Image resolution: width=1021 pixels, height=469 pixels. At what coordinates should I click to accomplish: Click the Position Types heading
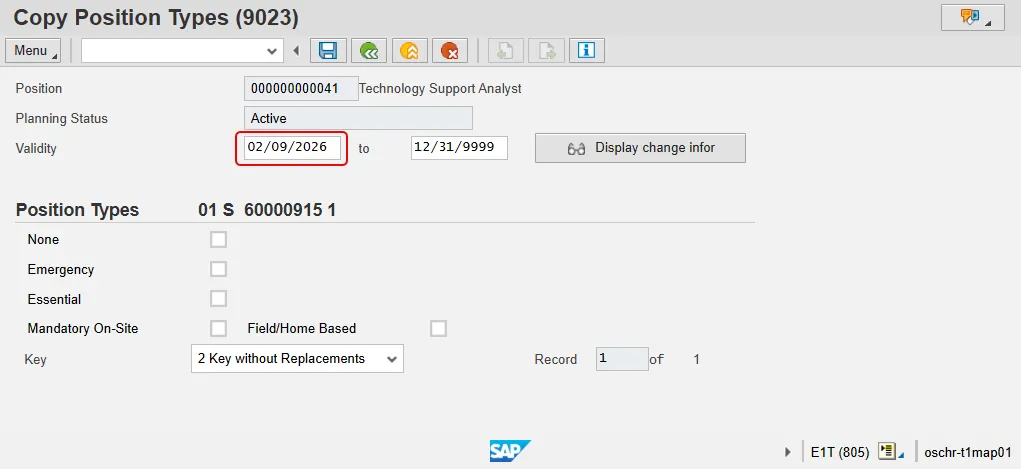[x=77, y=210]
